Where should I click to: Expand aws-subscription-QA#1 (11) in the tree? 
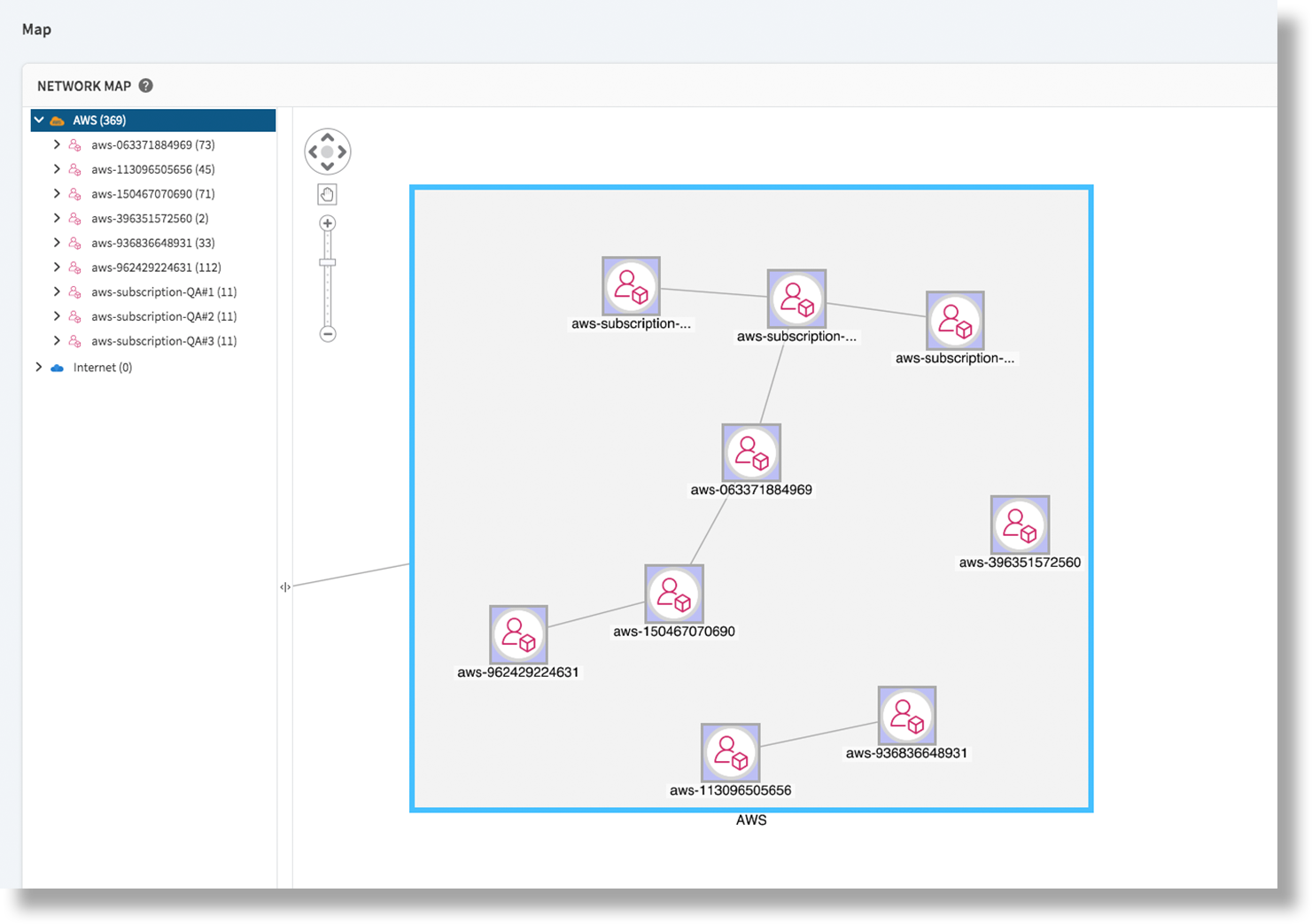(57, 291)
